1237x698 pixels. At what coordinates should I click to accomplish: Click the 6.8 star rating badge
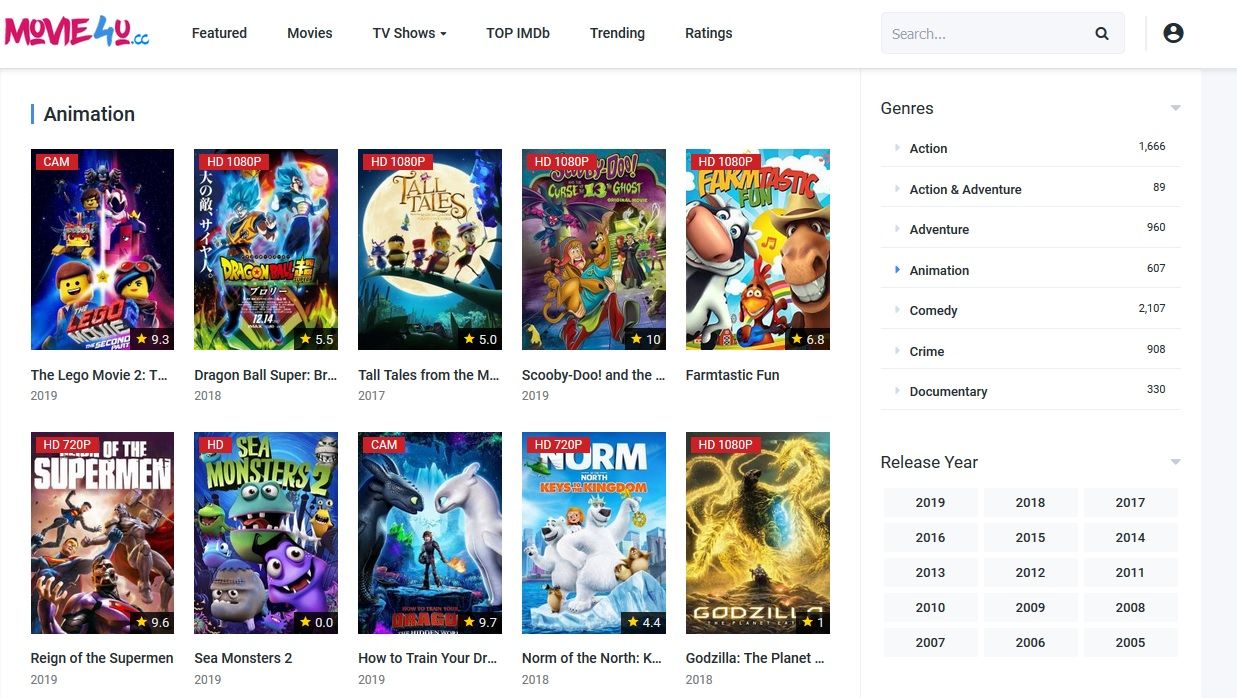click(x=808, y=339)
